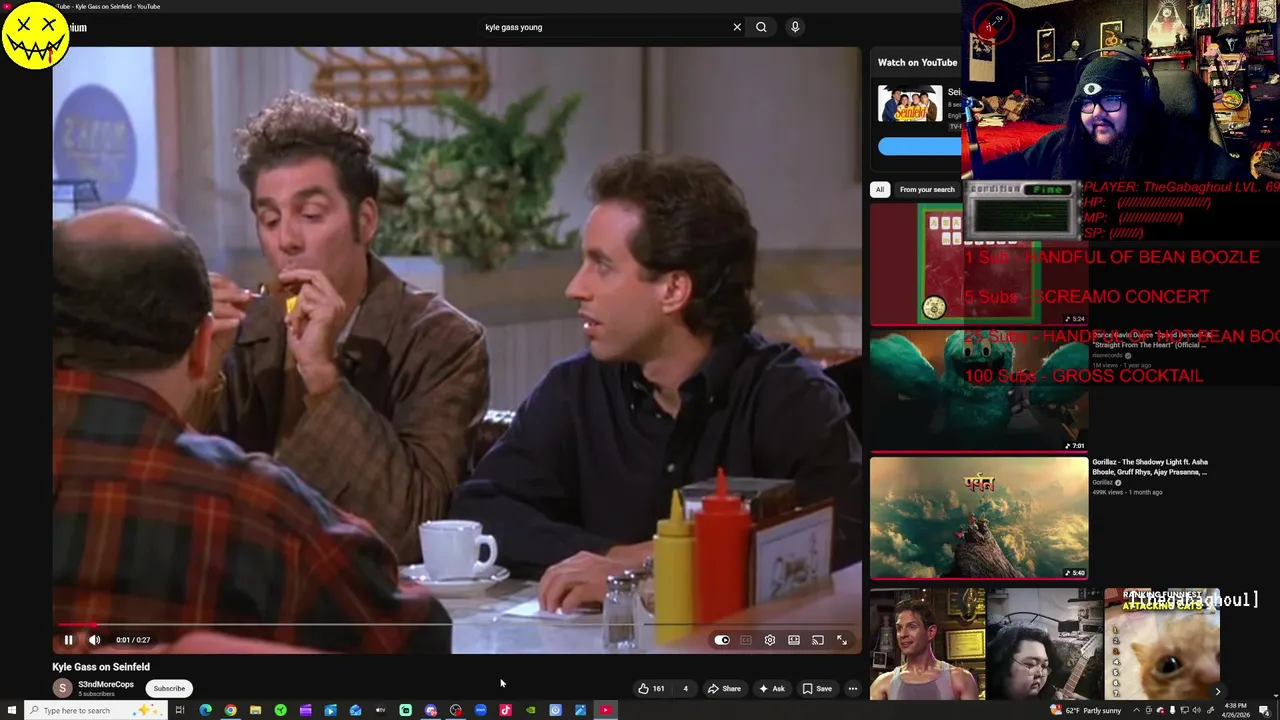Image resolution: width=1280 pixels, height=720 pixels.
Task: Toggle the autoplay switch in player
Action: pos(722,640)
